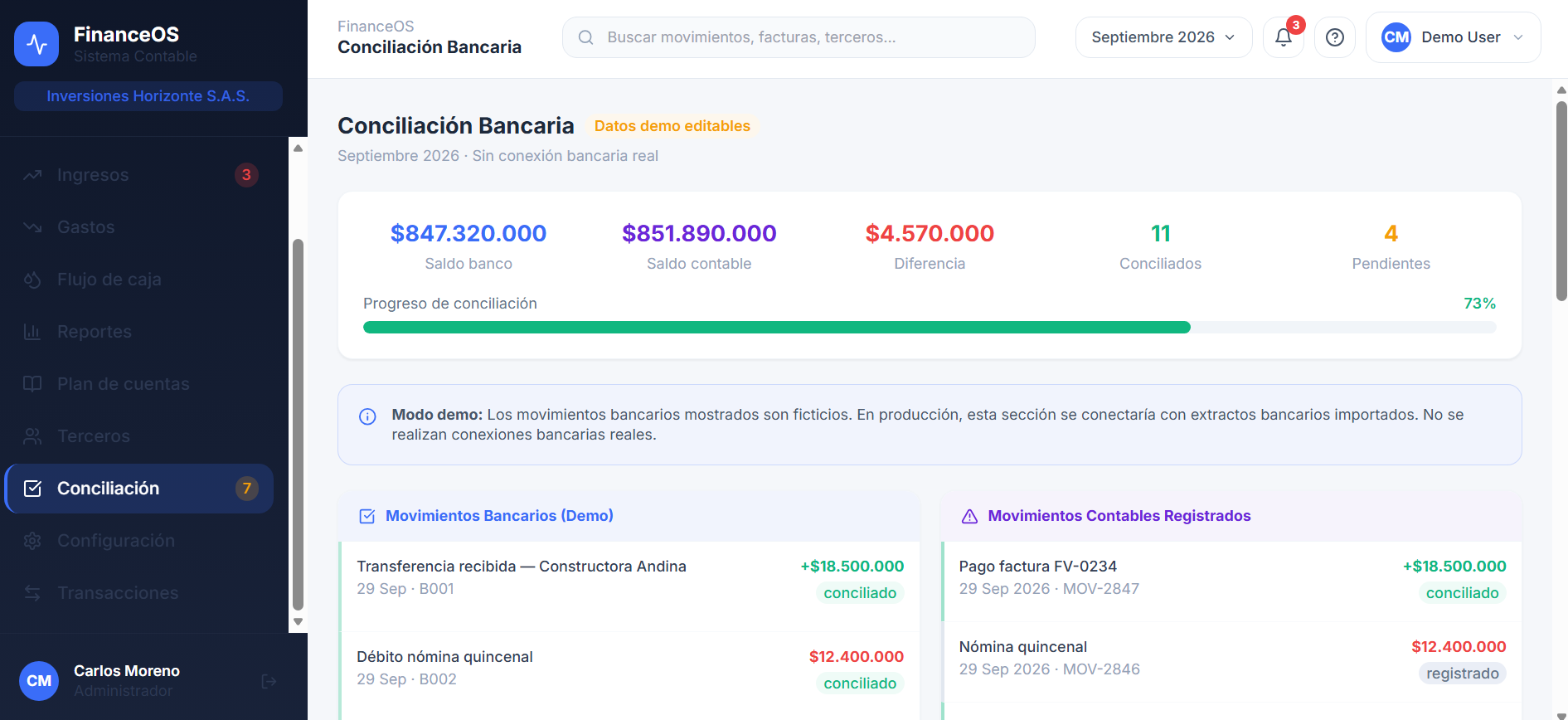
Task: Click the $847.320.000 Saldo banco amount
Action: [x=468, y=234]
